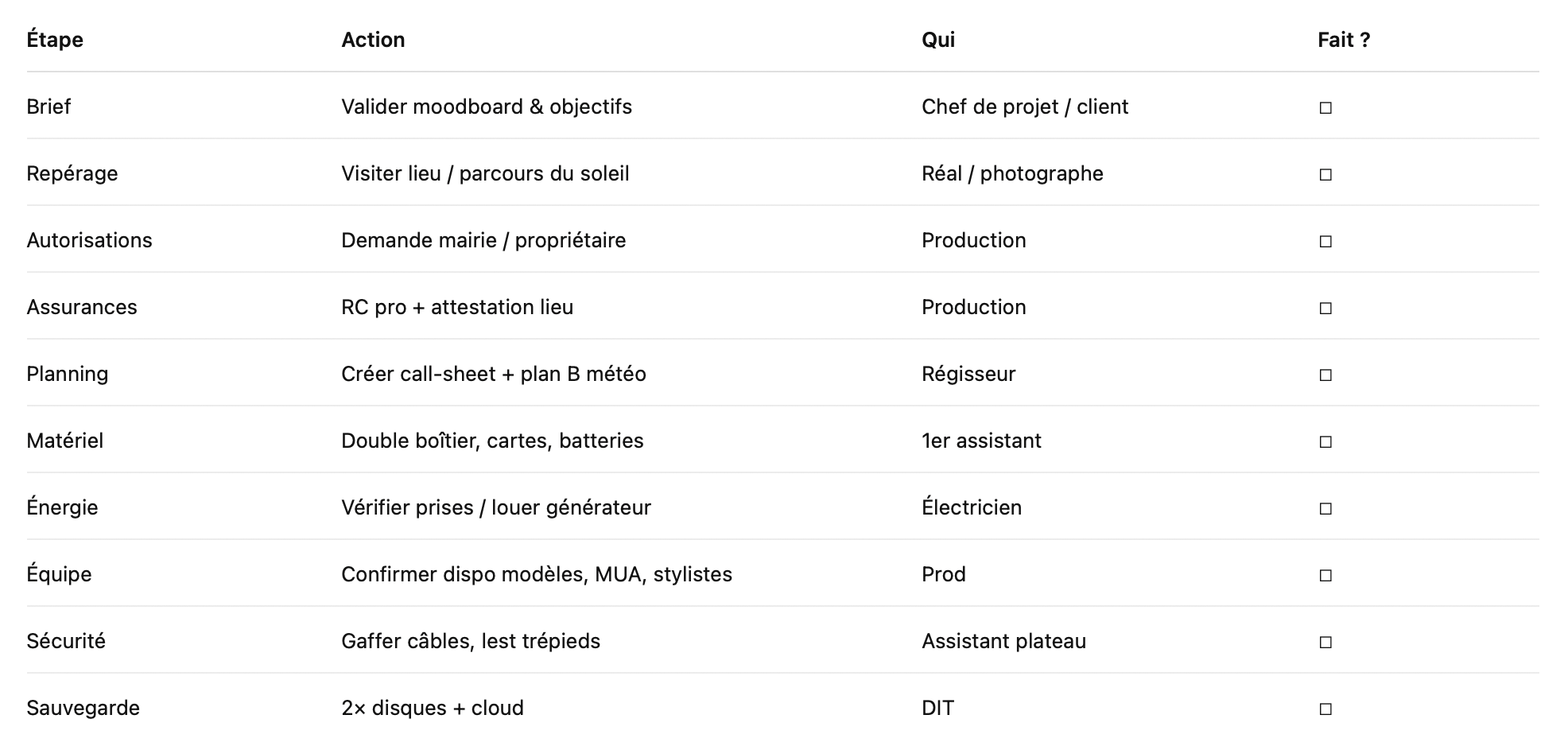Check the Brief row checkbox
Image resolution: width=1568 pixels, height=746 pixels.
click(1325, 107)
